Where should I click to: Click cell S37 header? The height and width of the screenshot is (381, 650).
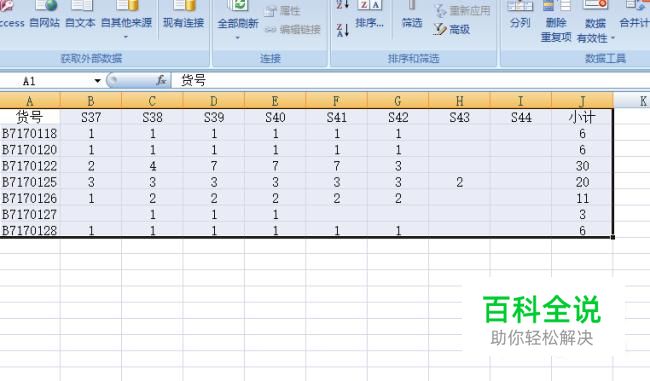91,117
